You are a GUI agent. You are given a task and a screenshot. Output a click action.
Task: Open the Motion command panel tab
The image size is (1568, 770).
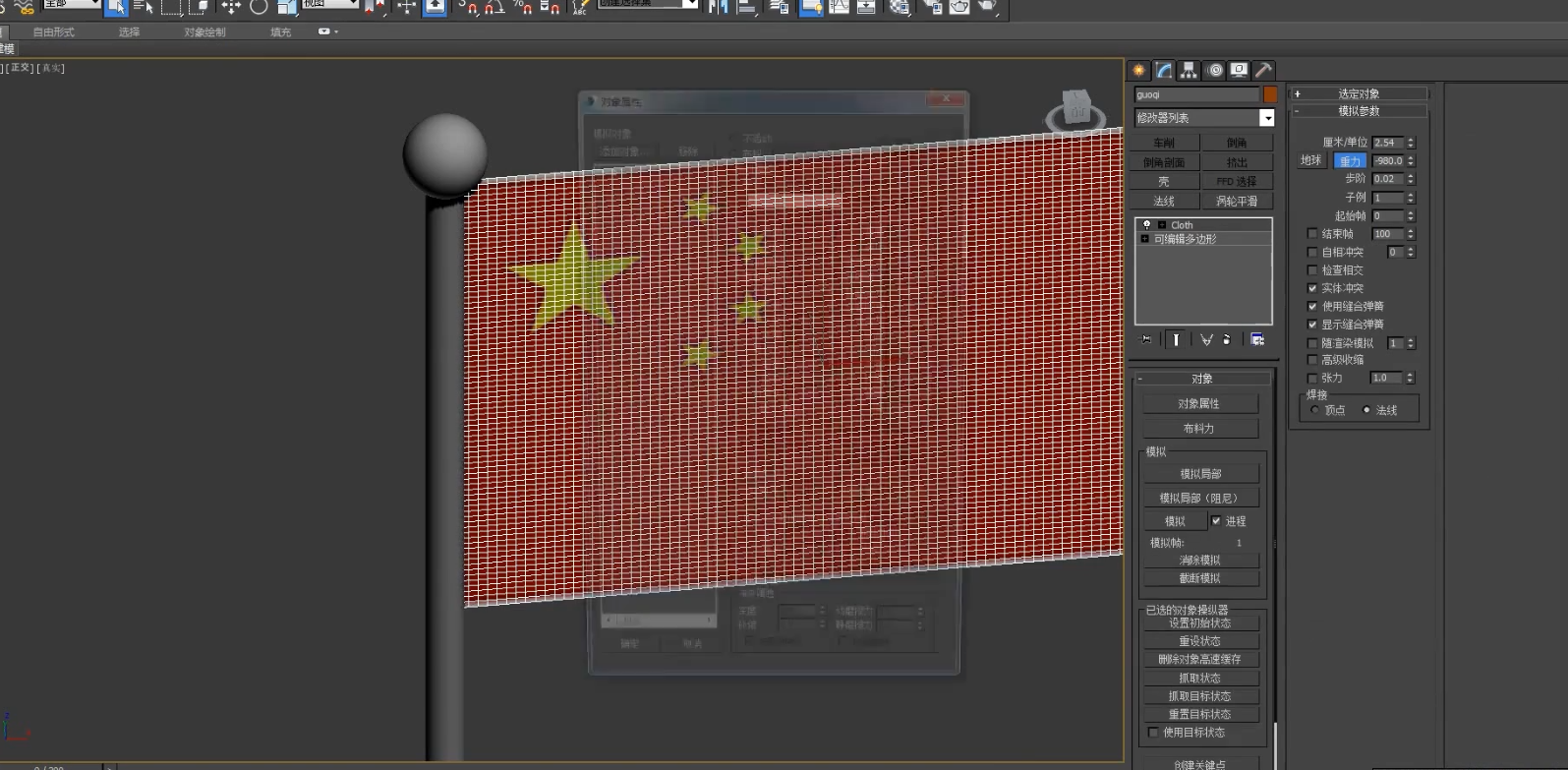pyautogui.click(x=1215, y=70)
